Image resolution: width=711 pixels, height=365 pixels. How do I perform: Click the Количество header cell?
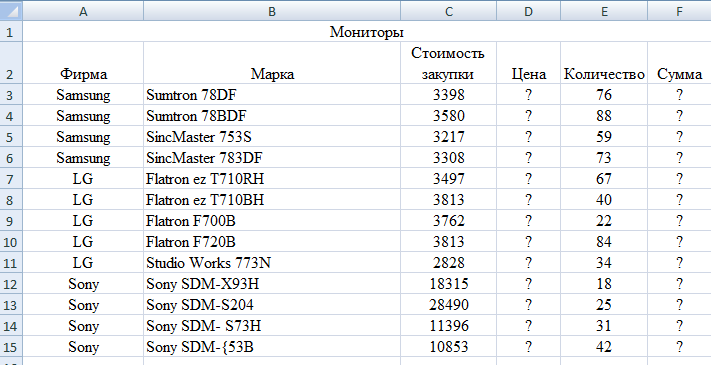pyautogui.click(x=604, y=63)
